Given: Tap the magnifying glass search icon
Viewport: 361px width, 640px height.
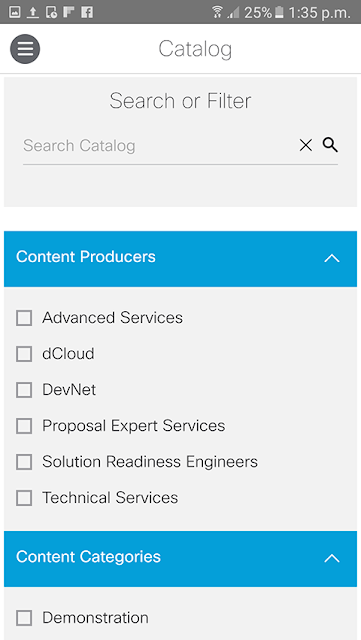Looking at the screenshot, I should (330, 144).
